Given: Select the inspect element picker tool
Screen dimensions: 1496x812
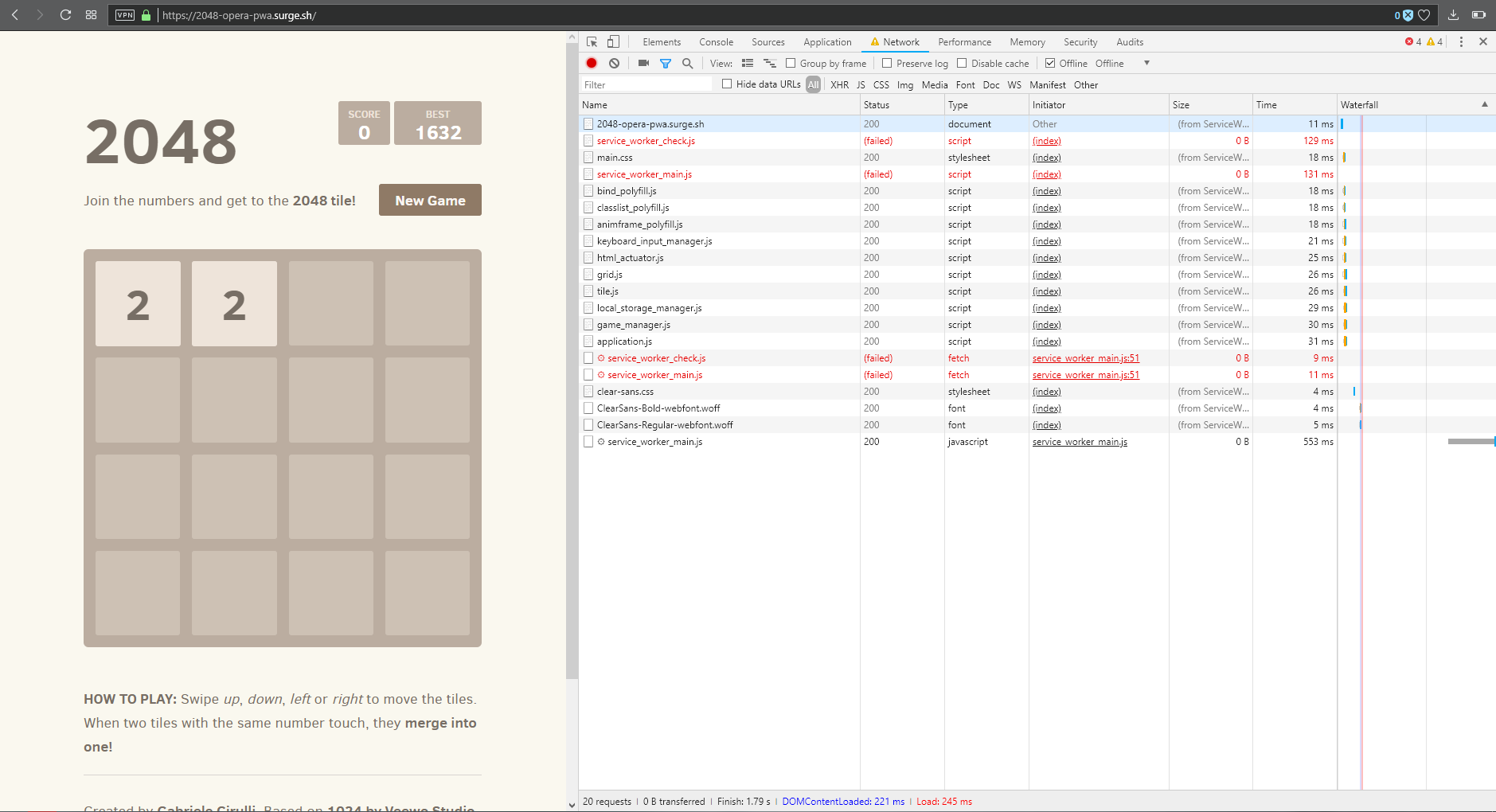Looking at the screenshot, I should [x=592, y=42].
